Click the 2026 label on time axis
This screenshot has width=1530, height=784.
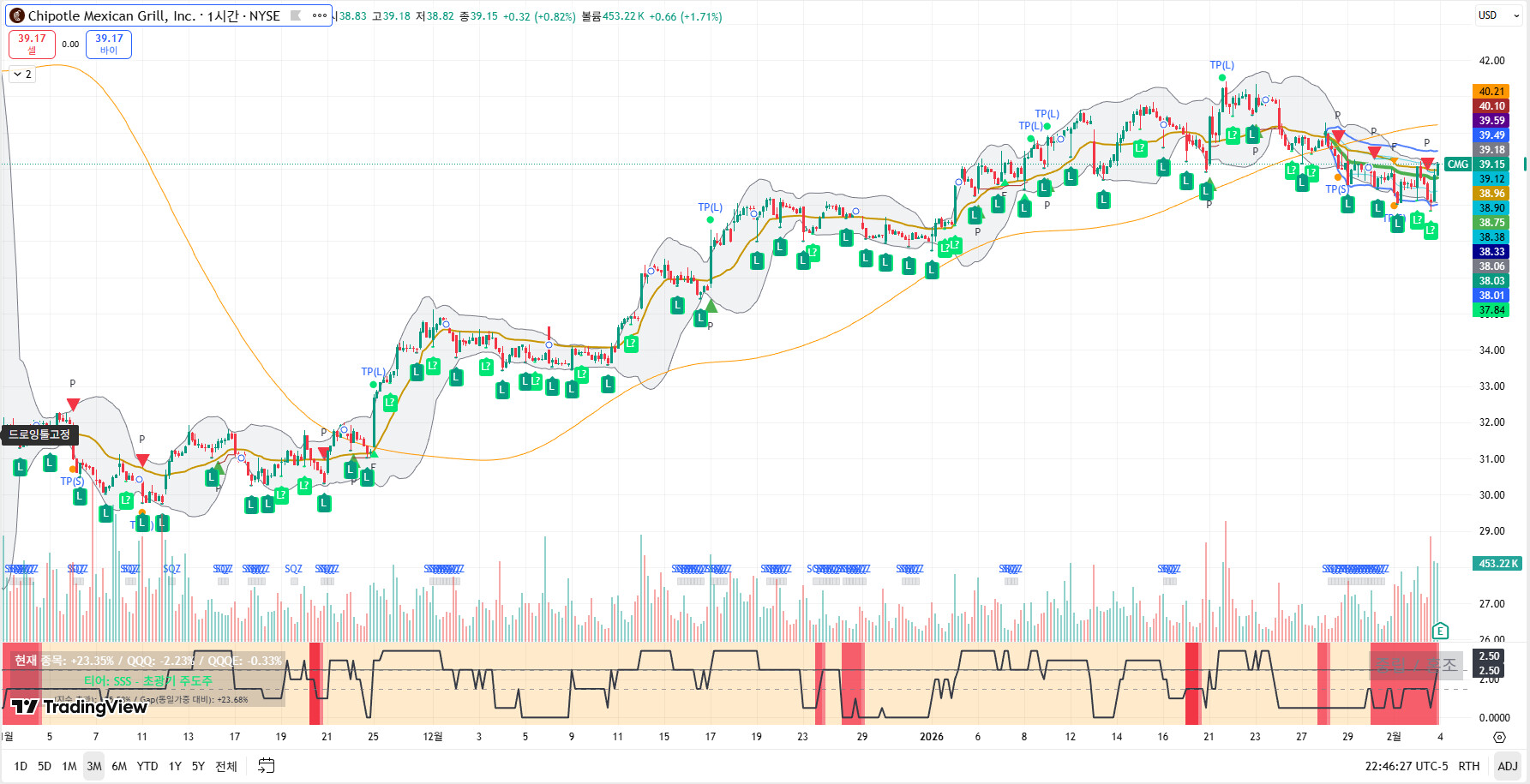[932, 737]
